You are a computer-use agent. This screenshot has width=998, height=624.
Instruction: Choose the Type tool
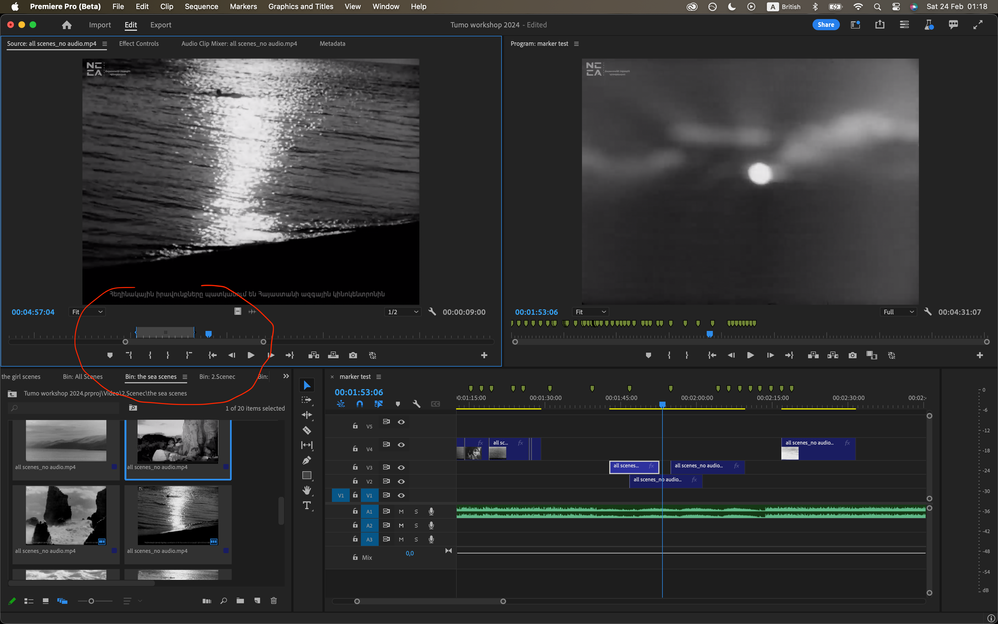[307, 506]
